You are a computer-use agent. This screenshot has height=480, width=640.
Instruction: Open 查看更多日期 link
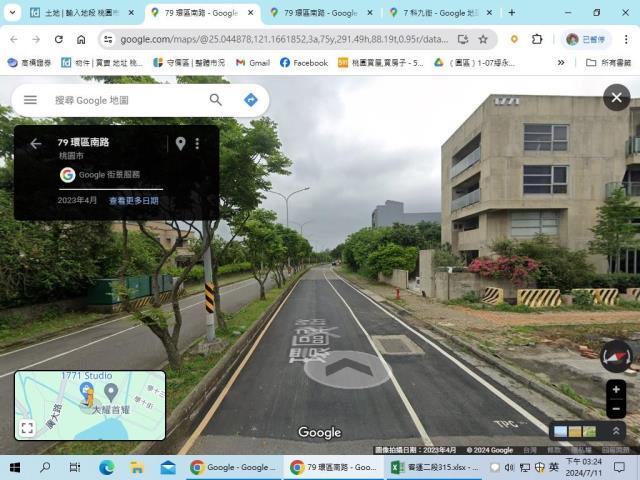click(133, 200)
